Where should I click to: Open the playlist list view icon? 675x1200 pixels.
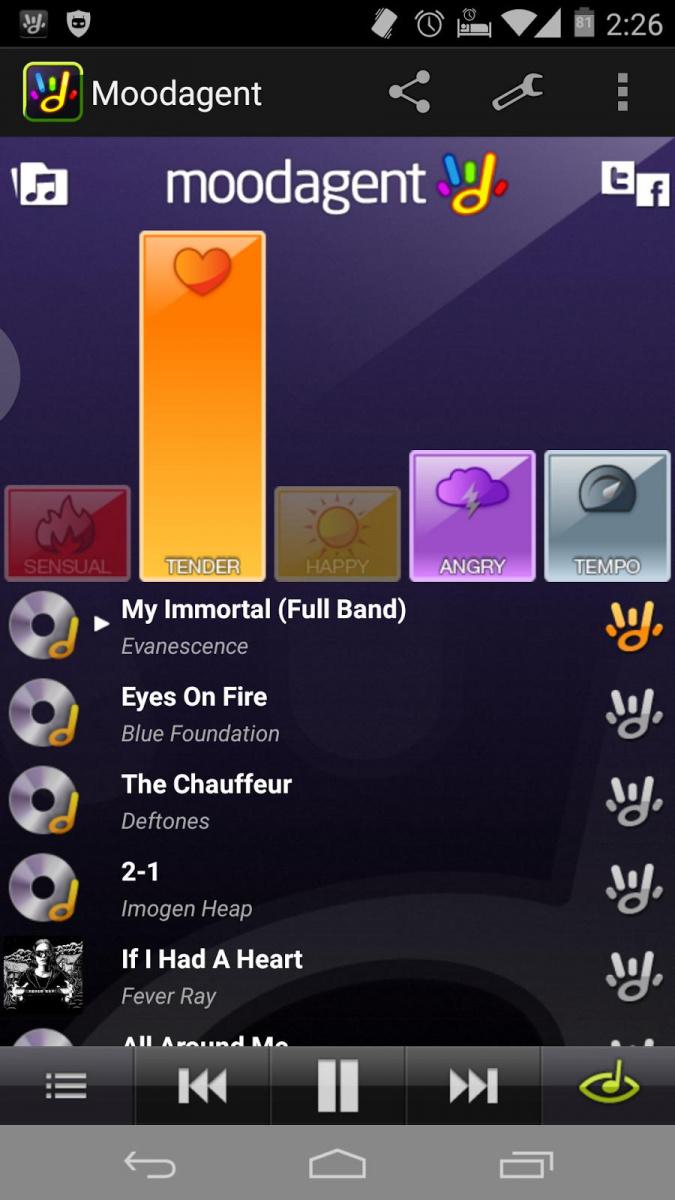66,1086
